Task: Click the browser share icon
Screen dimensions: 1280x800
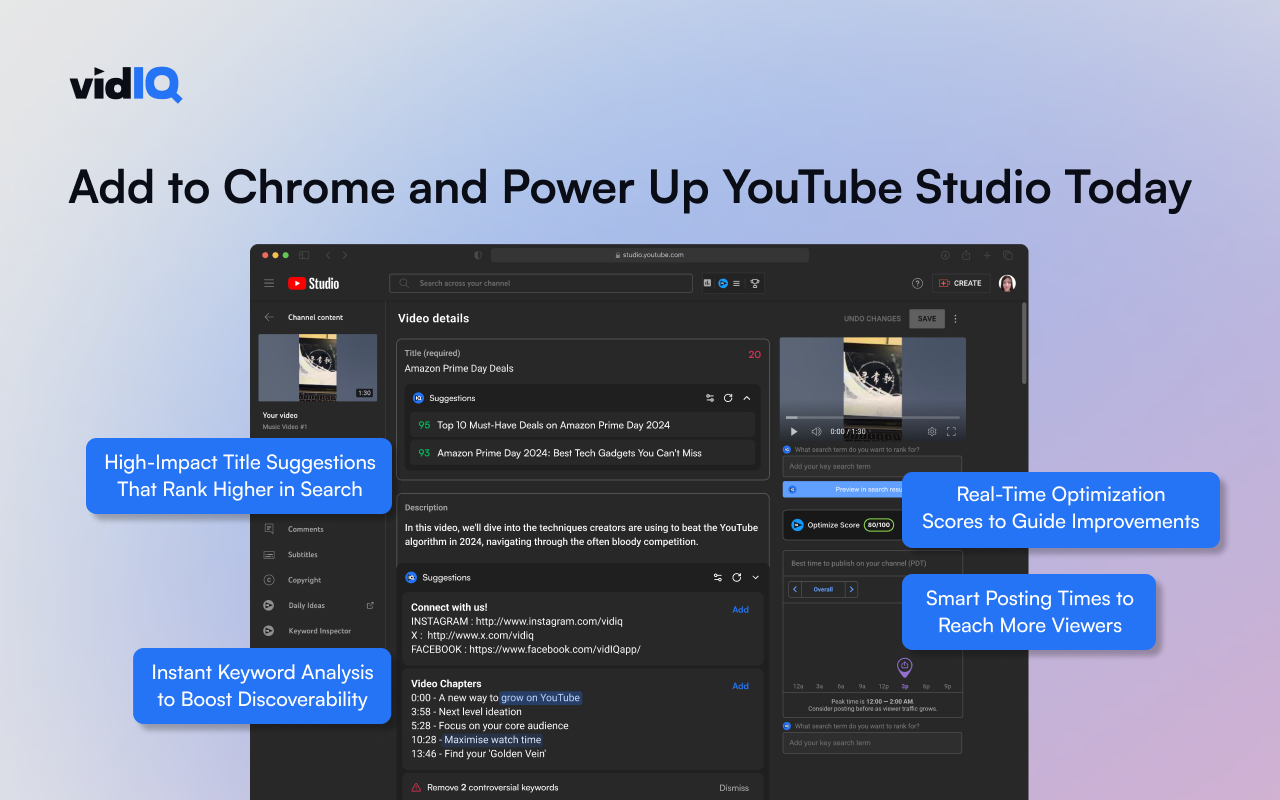Action: [966, 255]
